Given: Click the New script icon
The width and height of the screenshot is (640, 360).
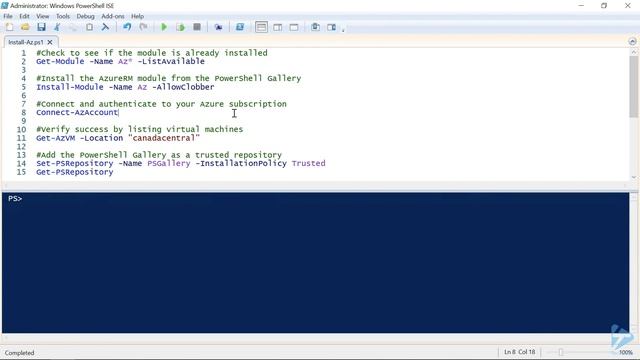Looking at the screenshot, I should click(9, 27).
